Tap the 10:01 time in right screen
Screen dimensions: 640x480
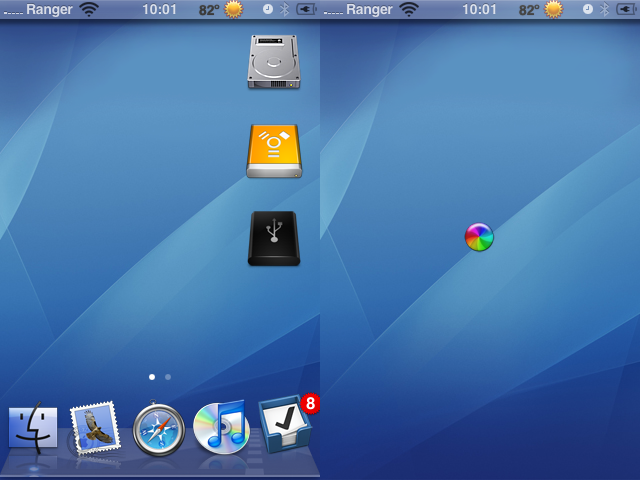(x=479, y=9)
